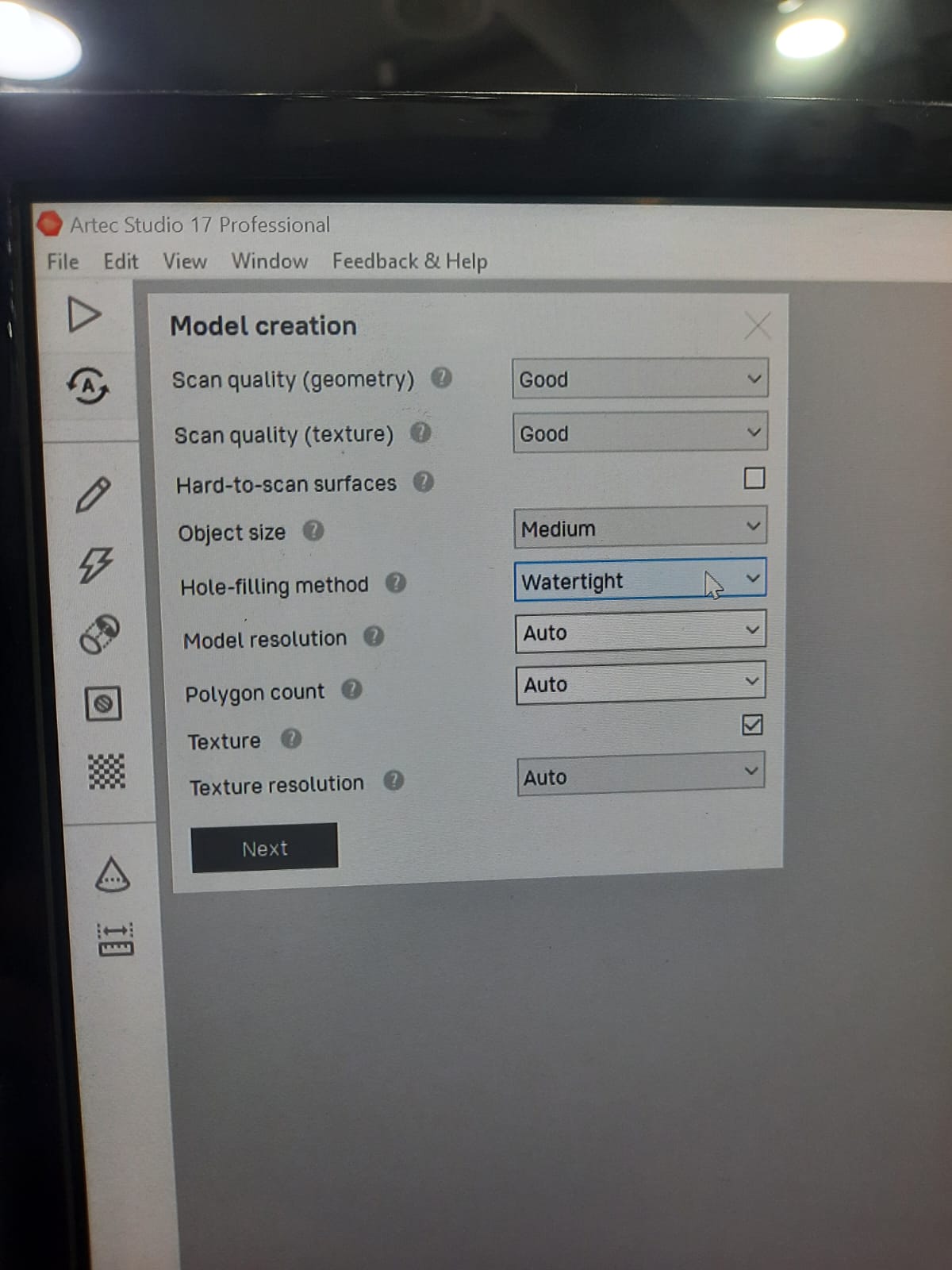The image size is (952, 1270).
Task: Open the Feedback & Help menu
Action: pyautogui.click(x=409, y=261)
